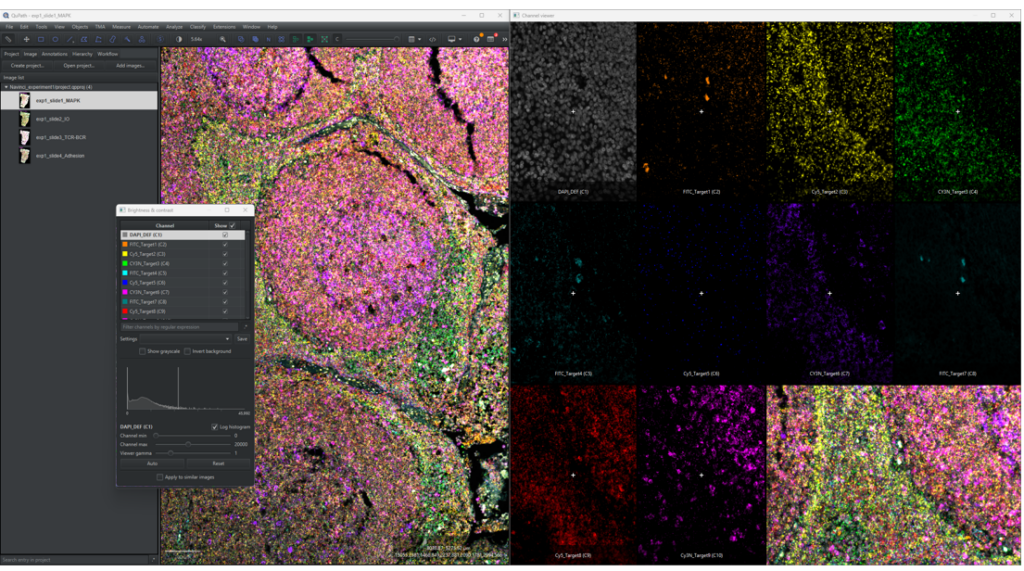Enable Invert background checkbox
The width and height of the screenshot is (1024, 571).
pyautogui.click(x=187, y=351)
